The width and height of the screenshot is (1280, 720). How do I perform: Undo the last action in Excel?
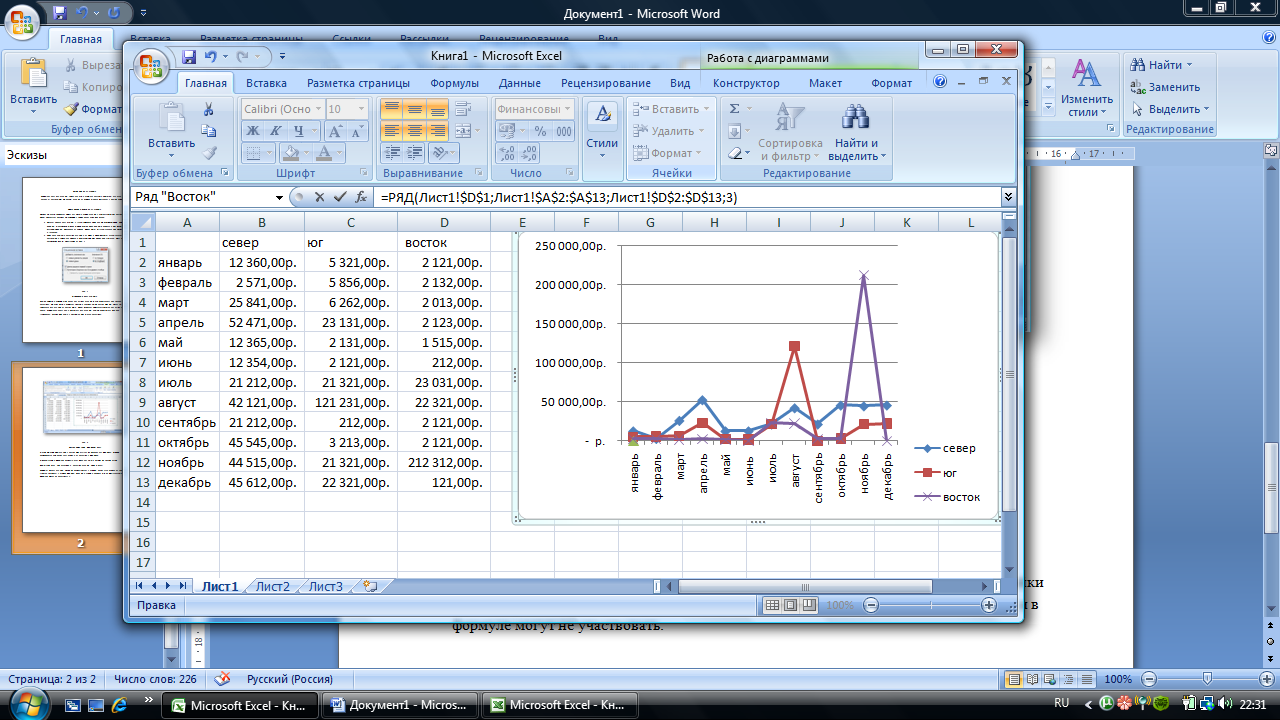tap(210, 57)
